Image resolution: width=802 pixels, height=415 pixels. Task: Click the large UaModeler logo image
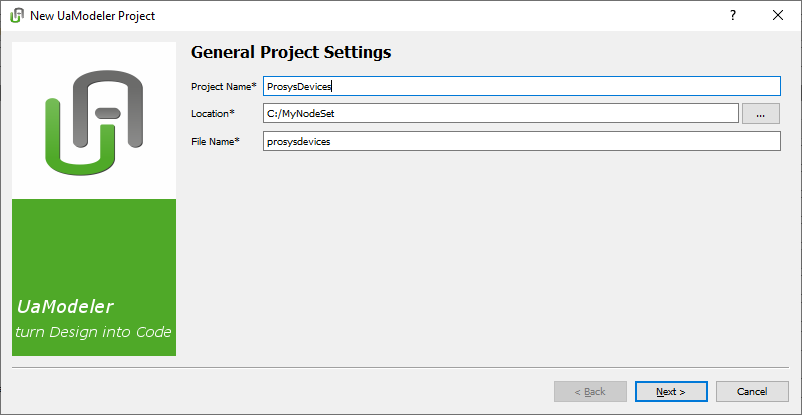pos(94,123)
